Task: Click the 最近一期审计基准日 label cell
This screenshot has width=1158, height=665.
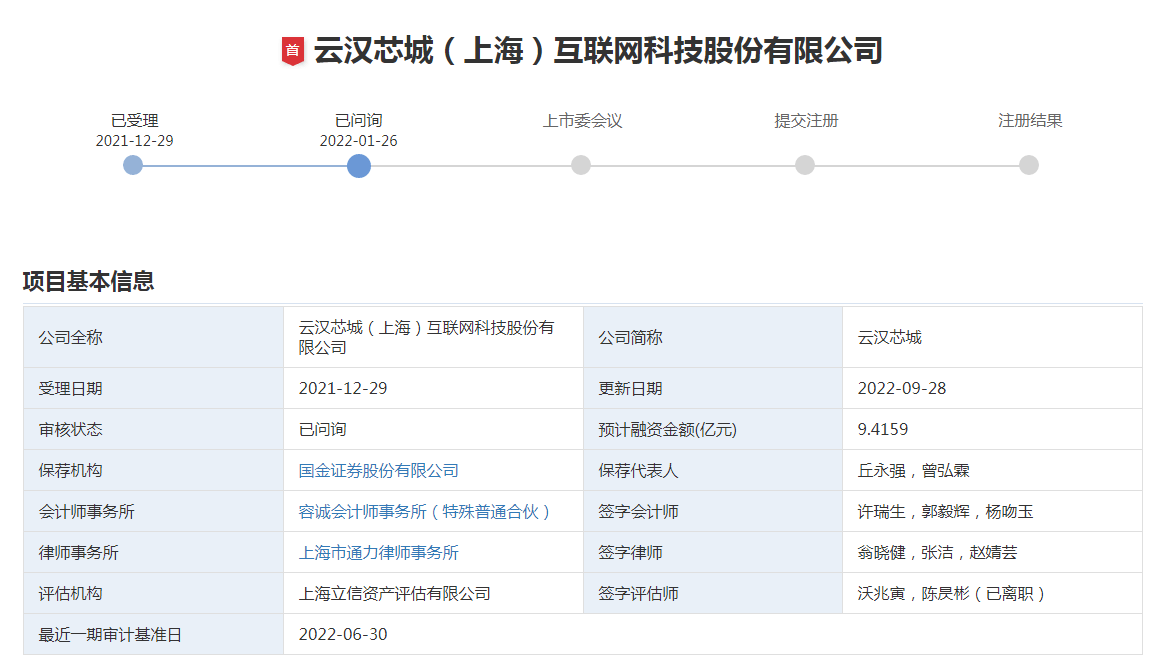Action: pos(154,634)
